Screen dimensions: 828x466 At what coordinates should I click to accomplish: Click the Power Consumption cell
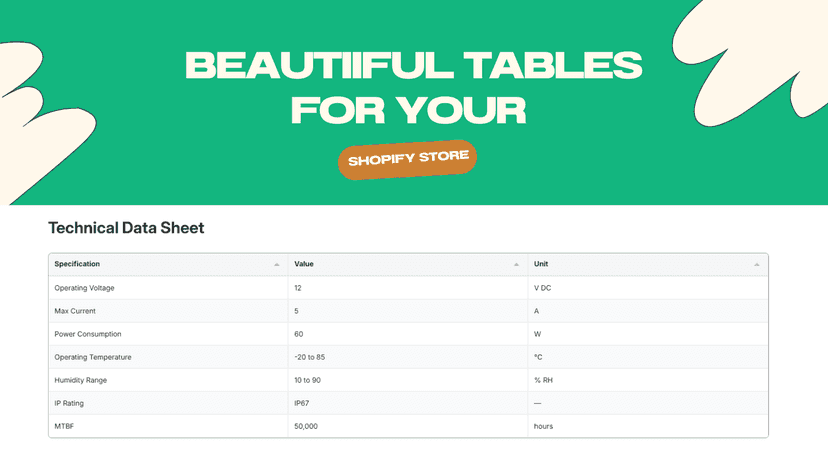click(168, 334)
